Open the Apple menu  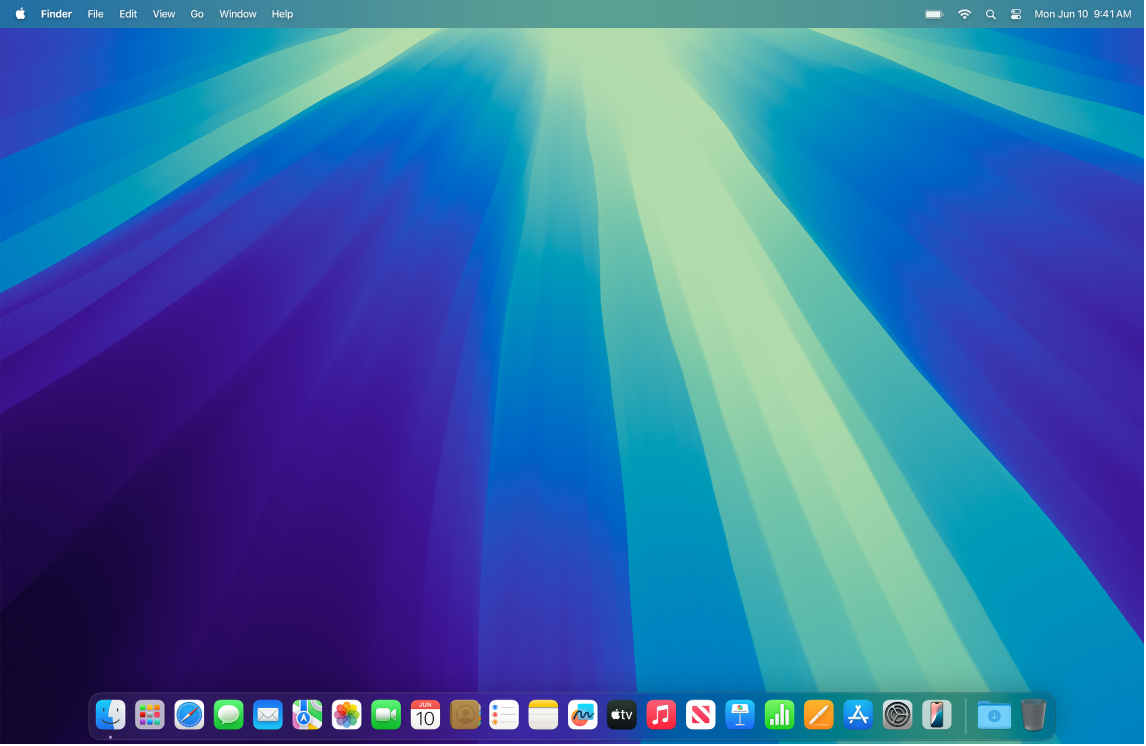pyautogui.click(x=20, y=14)
